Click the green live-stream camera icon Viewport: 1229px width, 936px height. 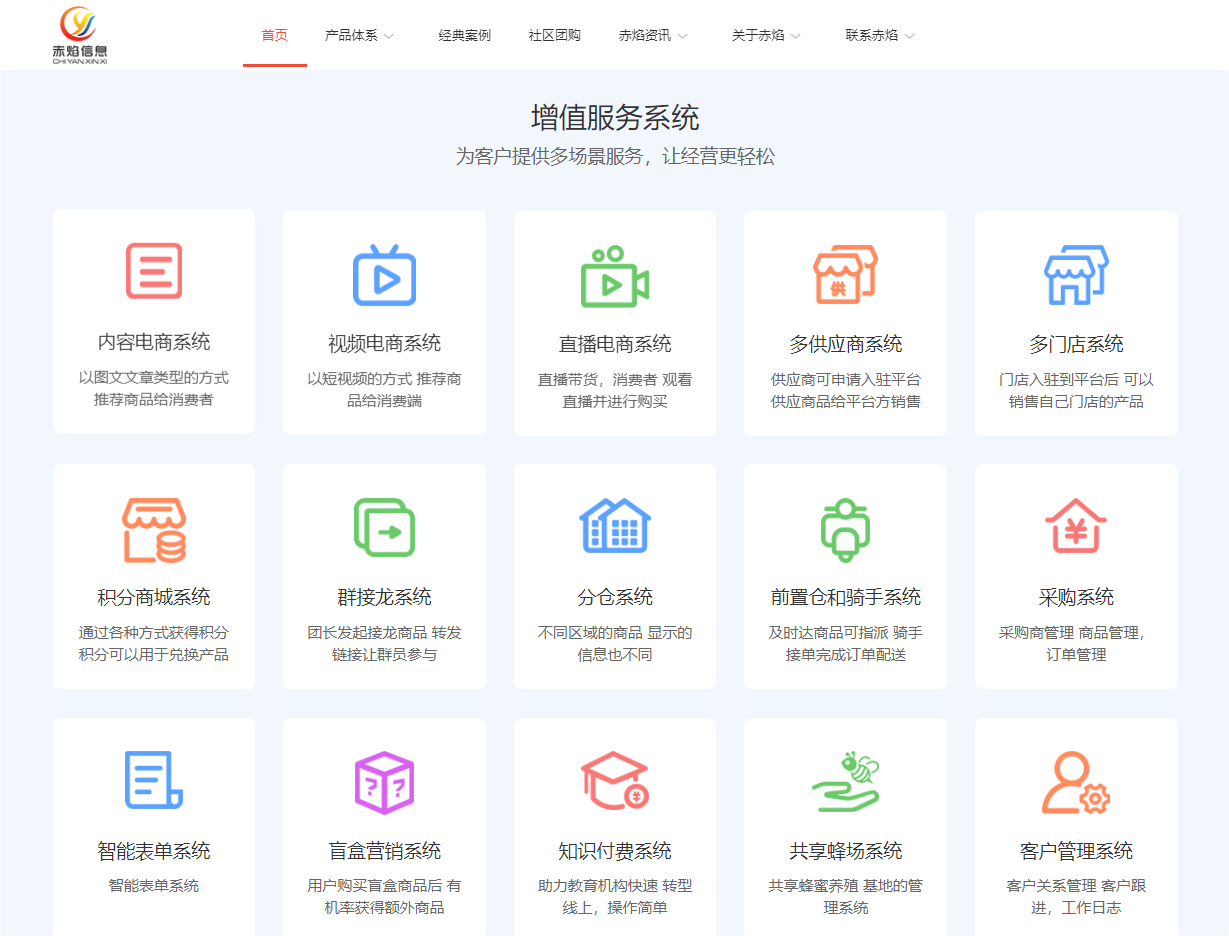(x=614, y=276)
